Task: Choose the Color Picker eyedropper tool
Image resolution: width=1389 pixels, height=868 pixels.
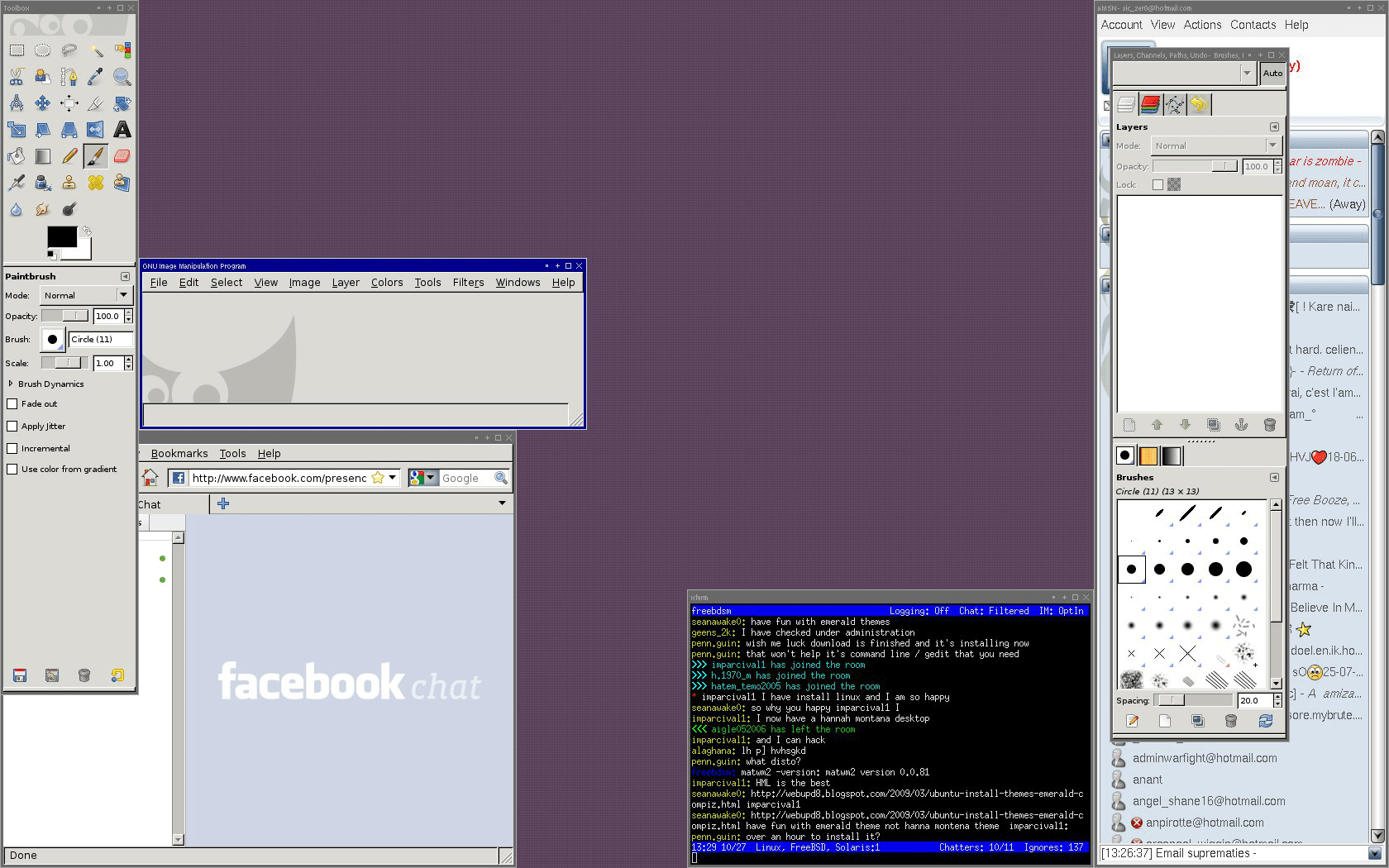Action: [x=96, y=77]
